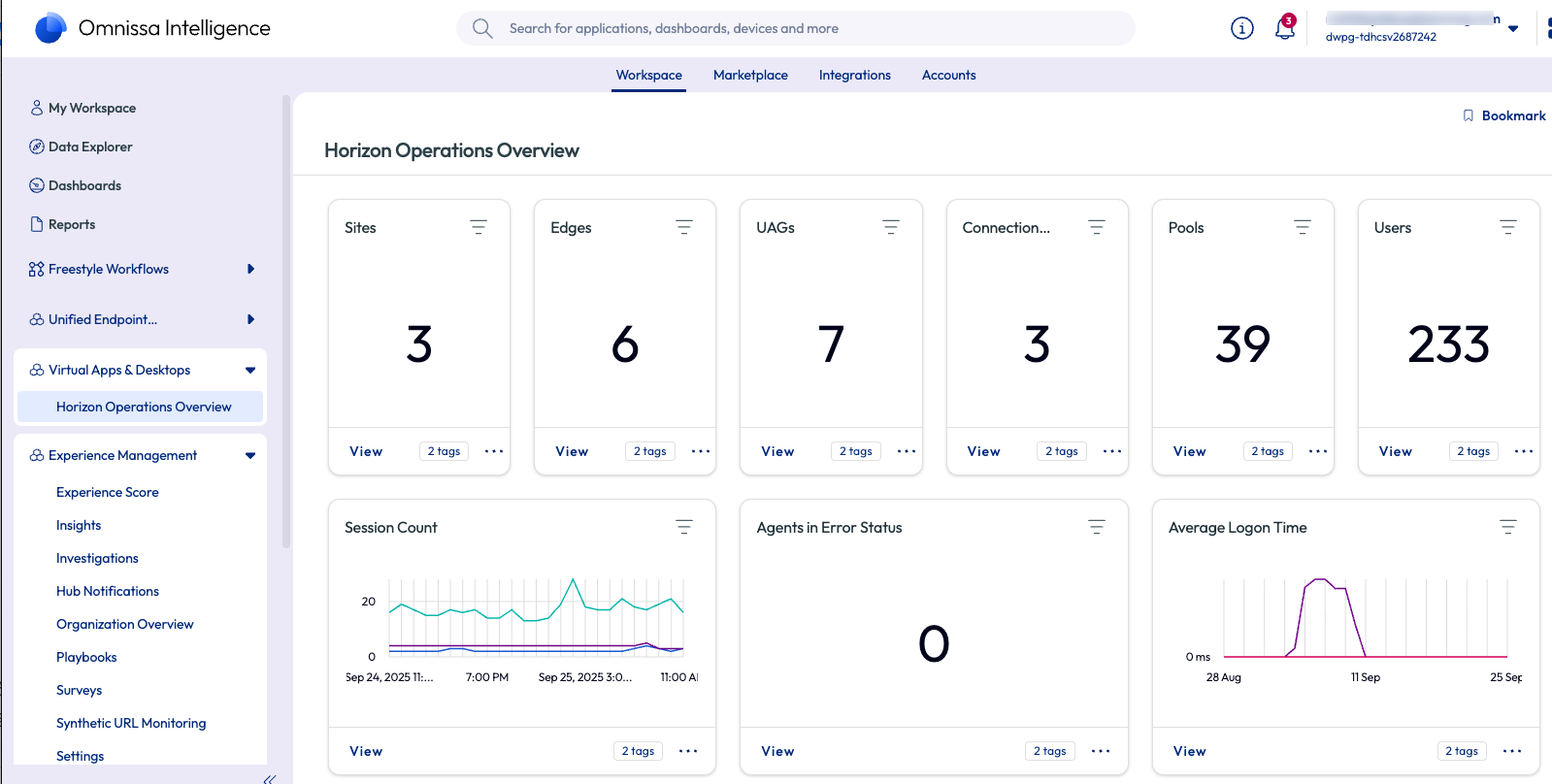The image size is (1552, 784).
Task: Click View on the UAGs widget
Action: [777, 451]
